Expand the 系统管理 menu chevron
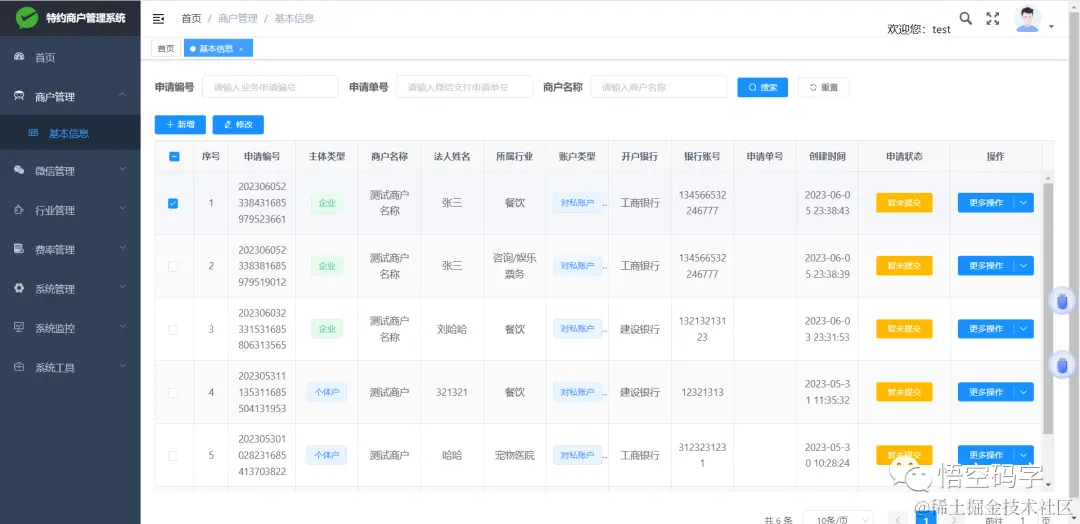Image resolution: width=1080 pixels, height=524 pixels. point(122,286)
